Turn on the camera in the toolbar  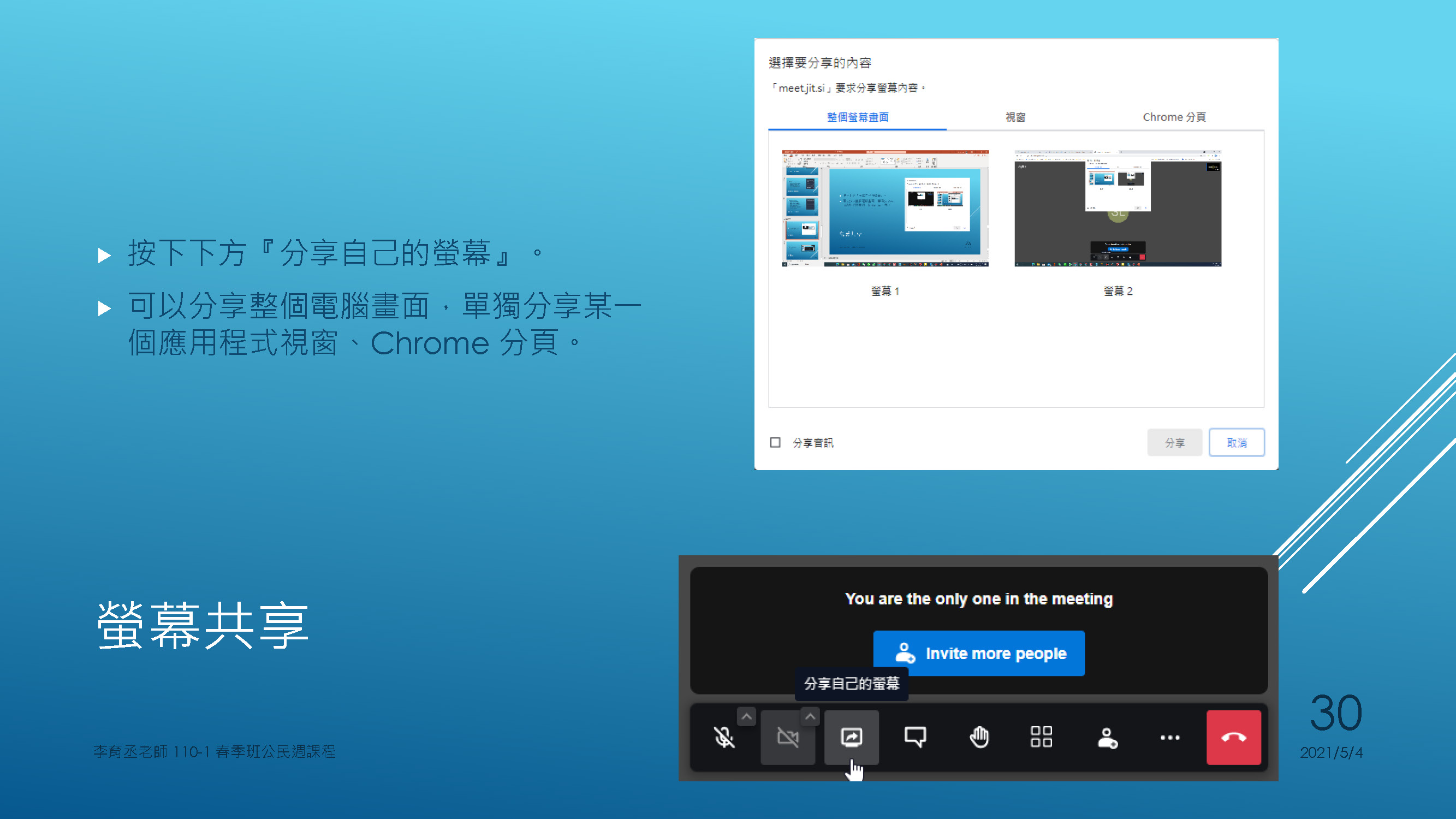pos(787,738)
